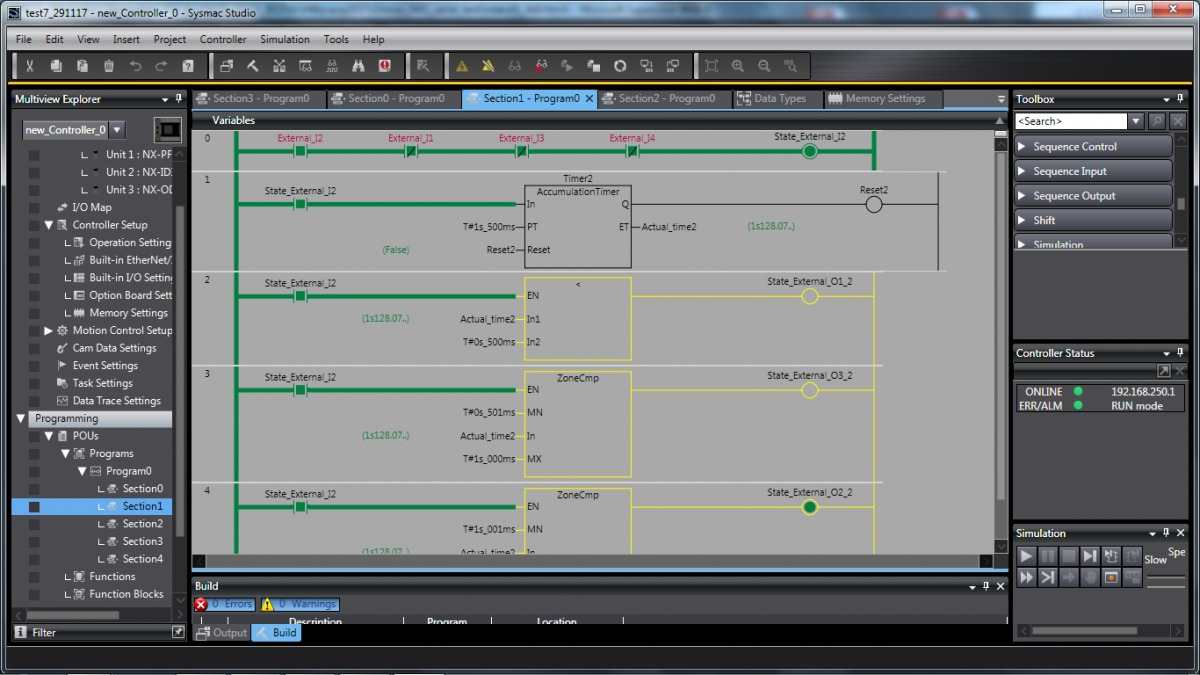Pin the Toolbox panel with pushpin icon
This screenshot has height=675, width=1200.
(x=1181, y=99)
